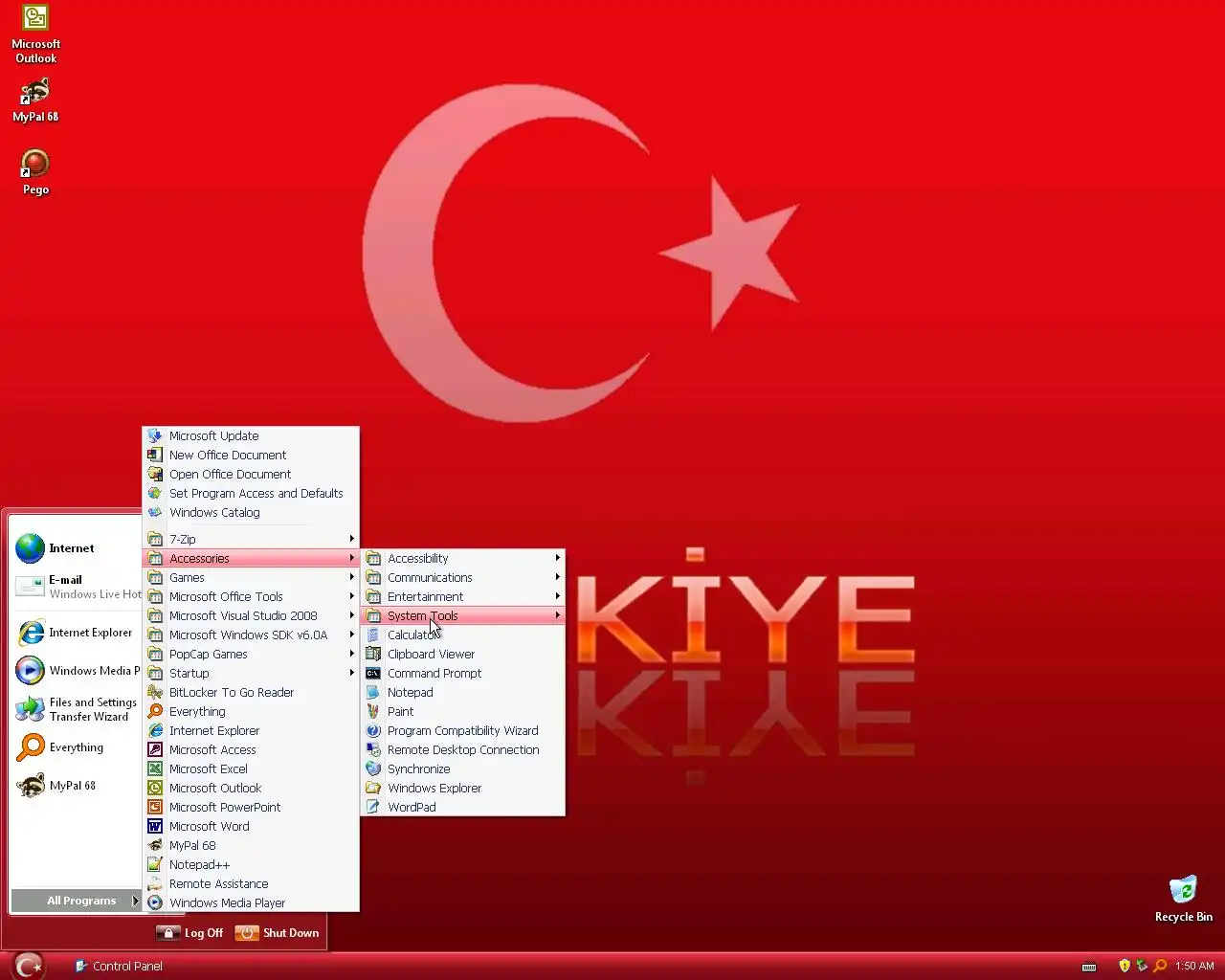The width and height of the screenshot is (1225, 980).
Task: Choose Set Program Access and Defaults
Action: tap(251, 493)
